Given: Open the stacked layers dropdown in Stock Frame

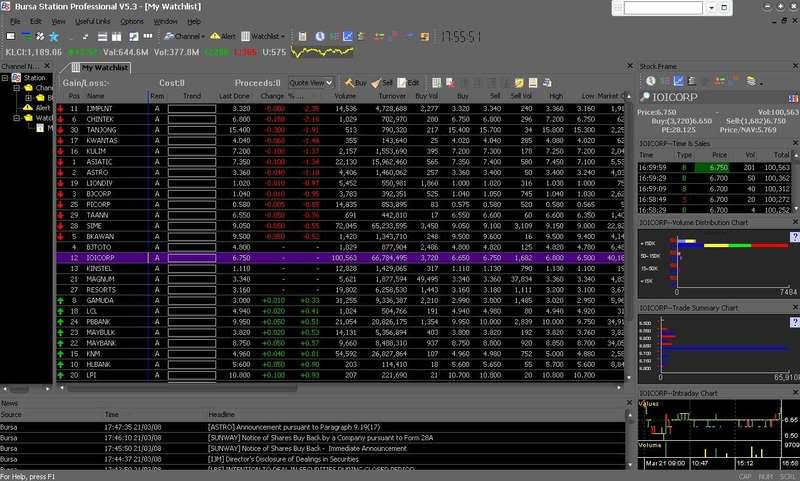Looking at the screenshot, I should (x=753, y=81).
